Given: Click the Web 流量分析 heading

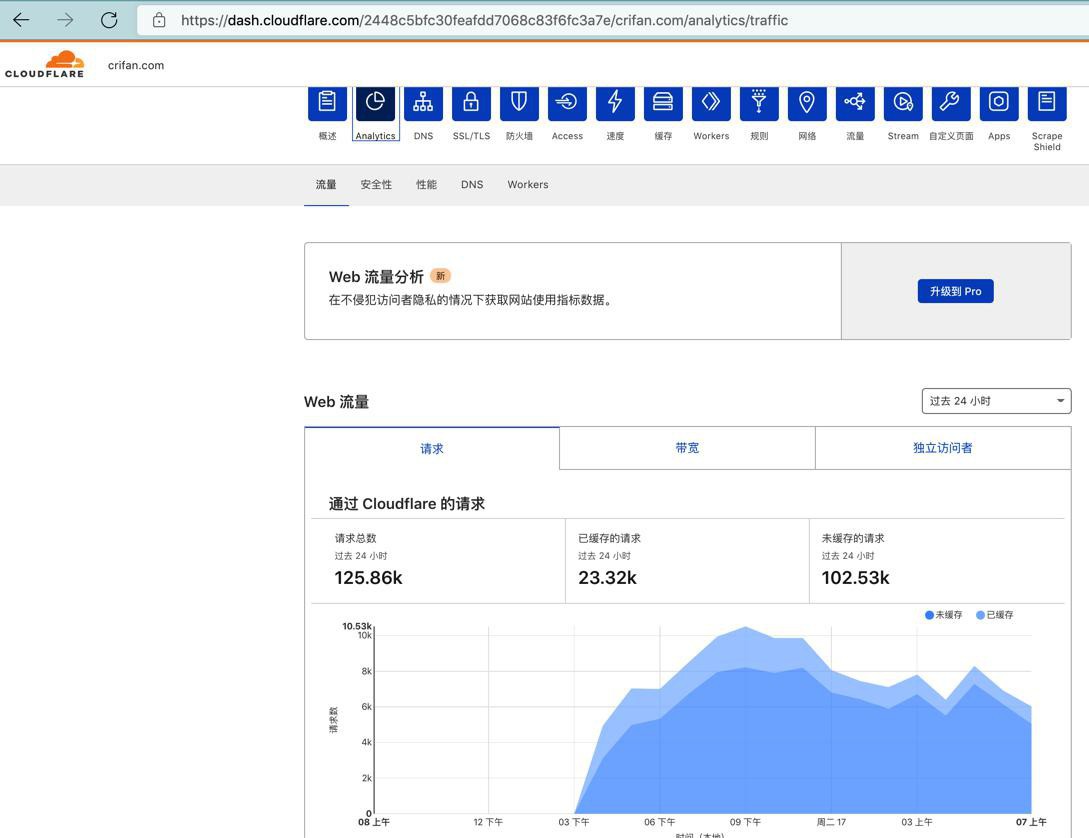Looking at the screenshot, I should tap(376, 276).
